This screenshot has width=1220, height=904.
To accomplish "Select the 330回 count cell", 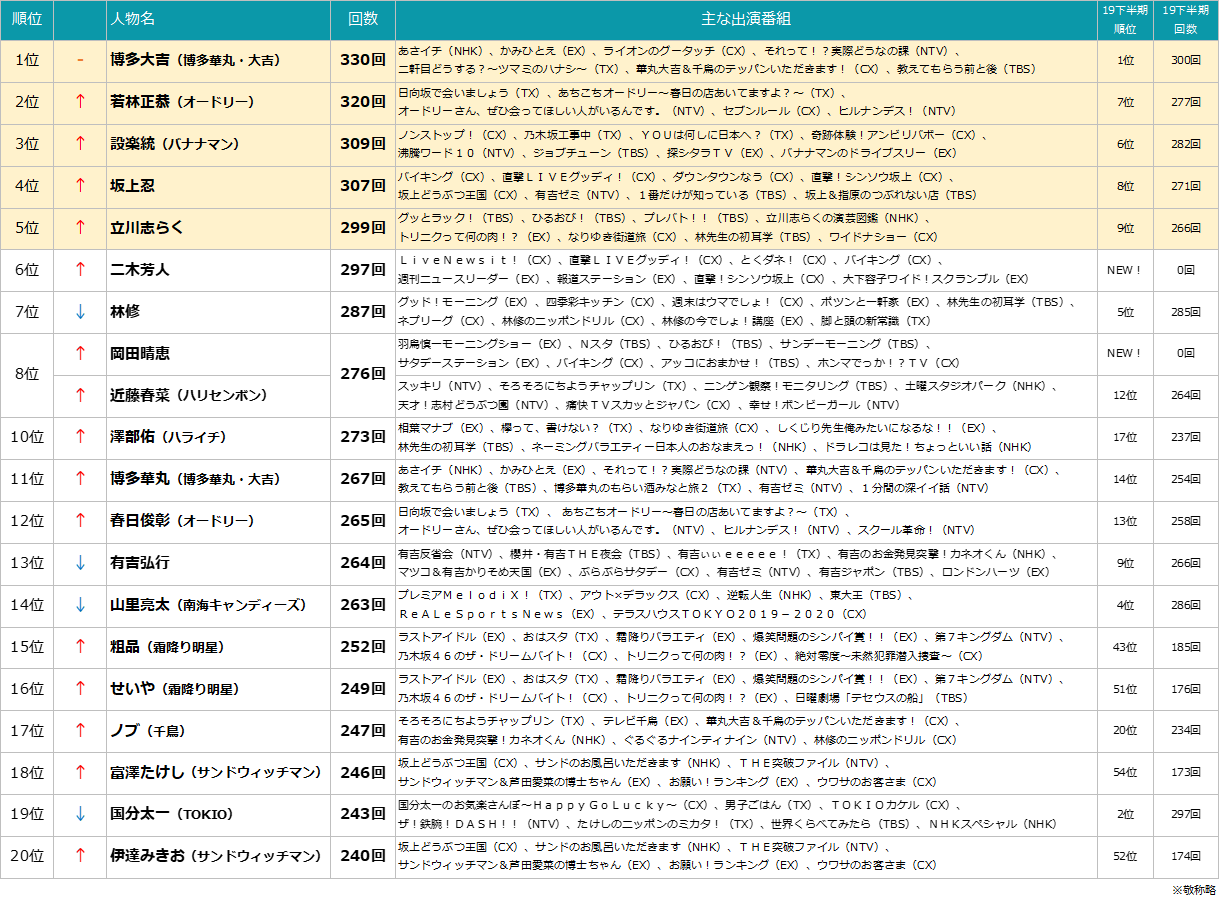I will (x=363, y=60).
